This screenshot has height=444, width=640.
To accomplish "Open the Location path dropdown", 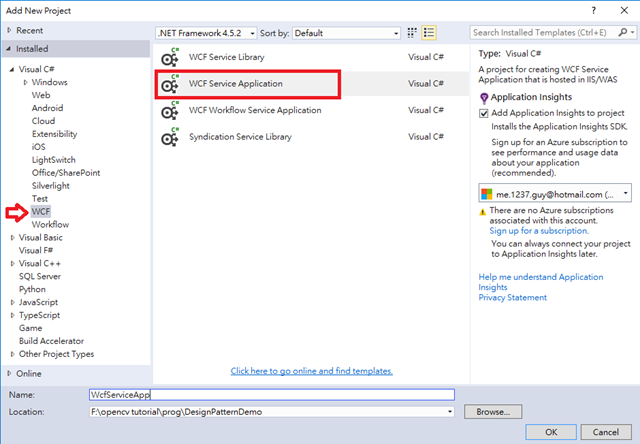I will pyautogui.click(x=450, y=412).
